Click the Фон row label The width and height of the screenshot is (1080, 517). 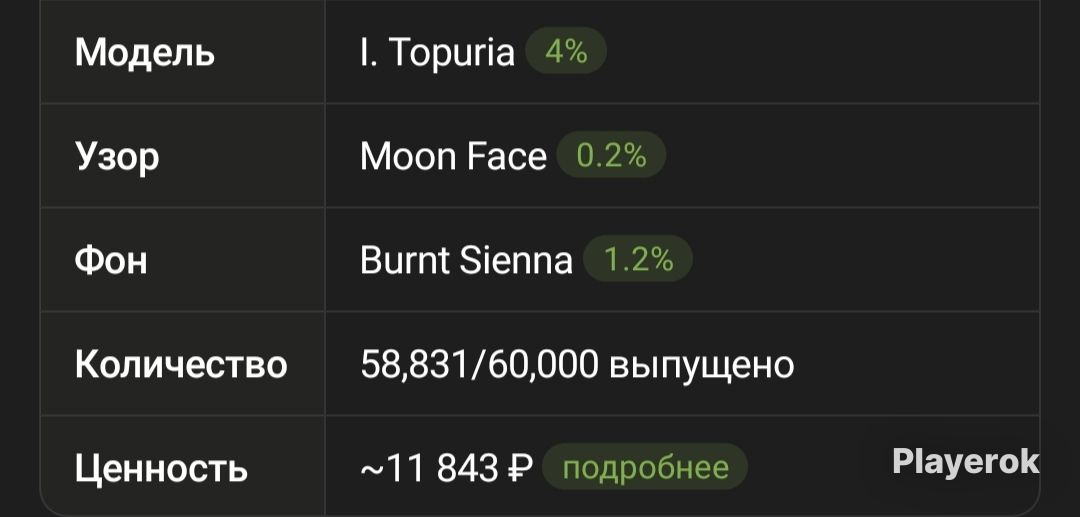coord(111,261)
